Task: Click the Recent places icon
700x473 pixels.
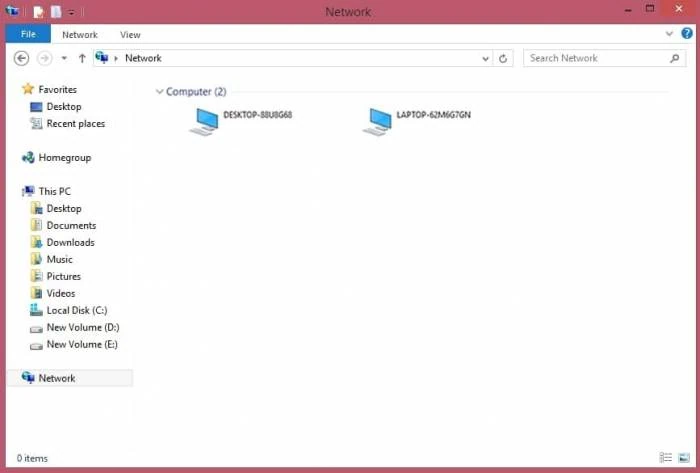Action: (36, 123)
